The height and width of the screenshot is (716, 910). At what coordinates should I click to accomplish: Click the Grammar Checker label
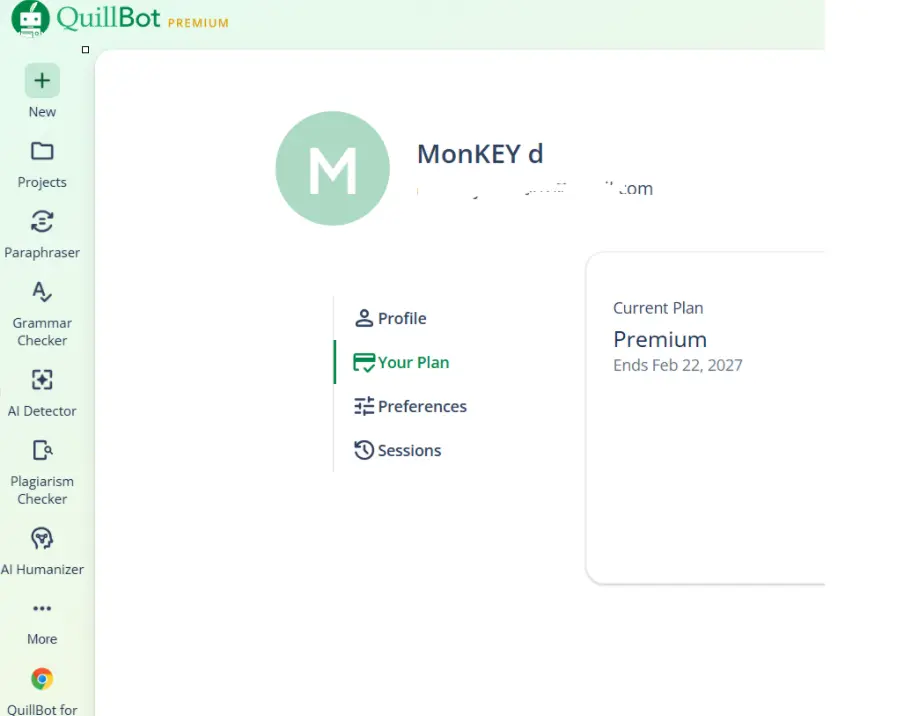pos(42,332)
